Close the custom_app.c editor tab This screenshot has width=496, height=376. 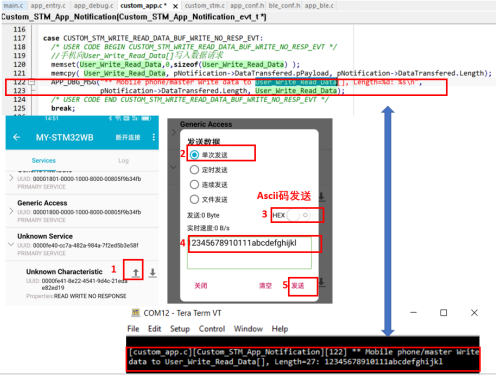175,6
